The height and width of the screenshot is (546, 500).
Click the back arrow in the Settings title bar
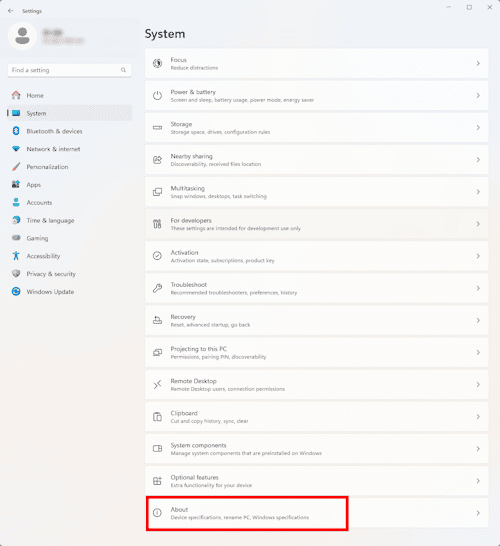pos(10,11)
